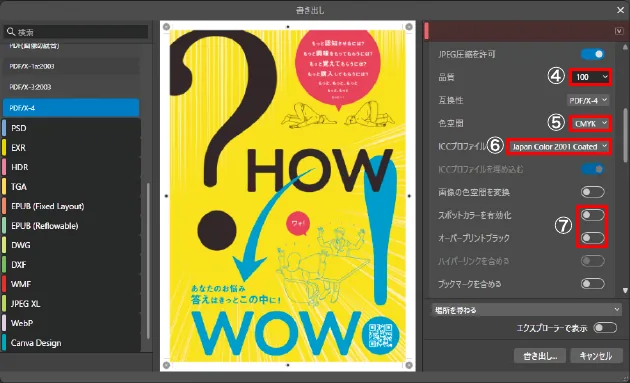Click the キャンセル button

tap(596, 356)
